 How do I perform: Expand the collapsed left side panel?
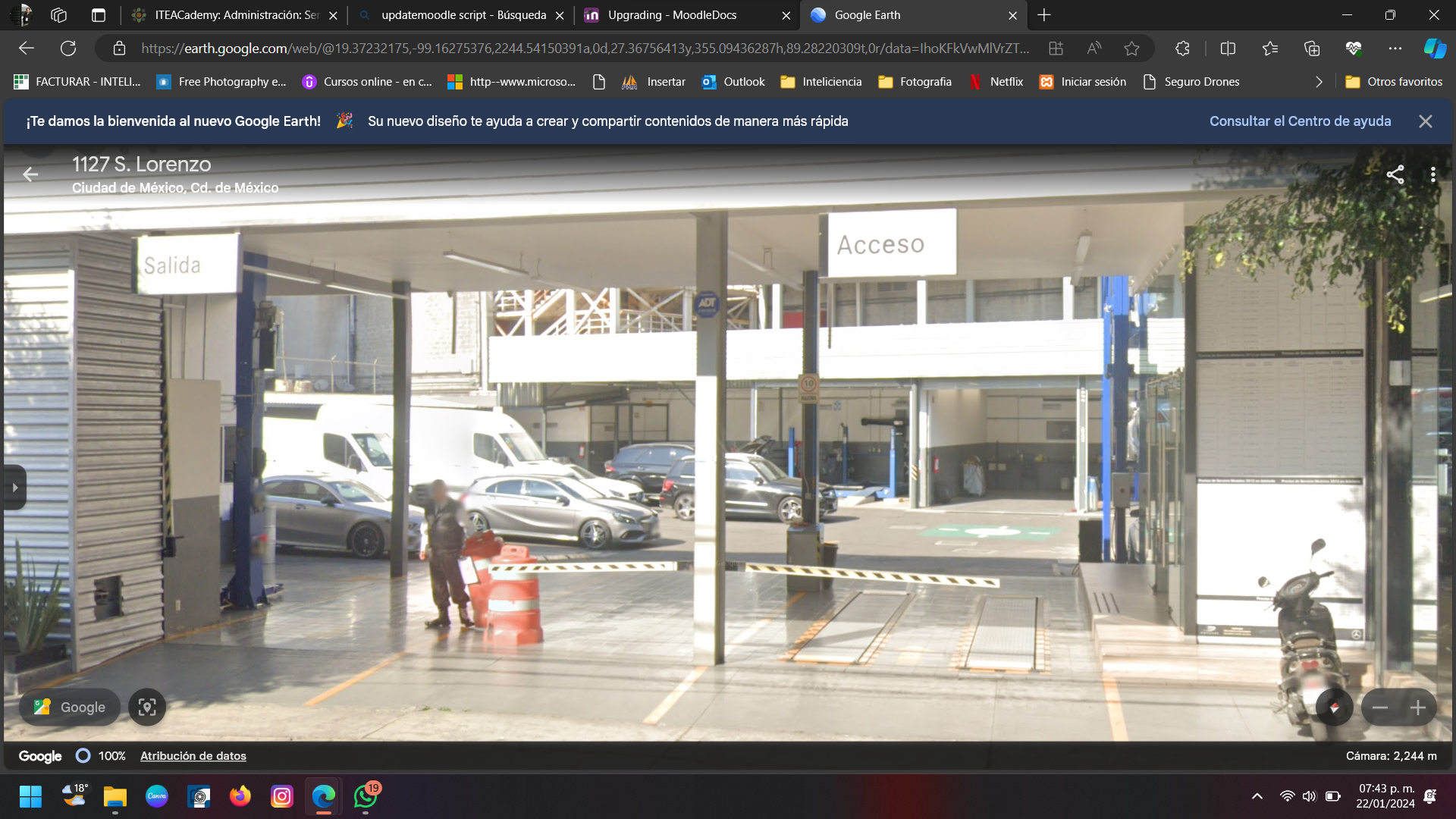coord(14,488)
